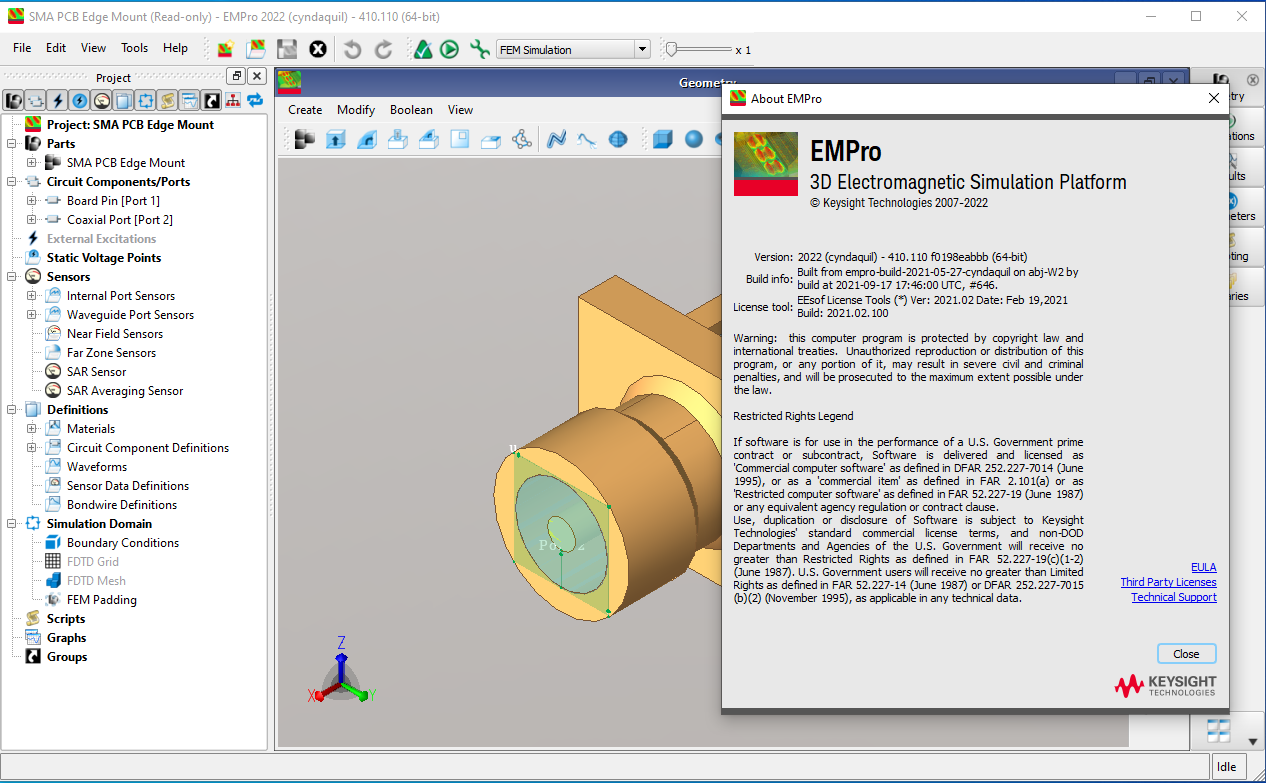
Task: Click the green validate-checkmark simulation icon
Action: (423, 49)
